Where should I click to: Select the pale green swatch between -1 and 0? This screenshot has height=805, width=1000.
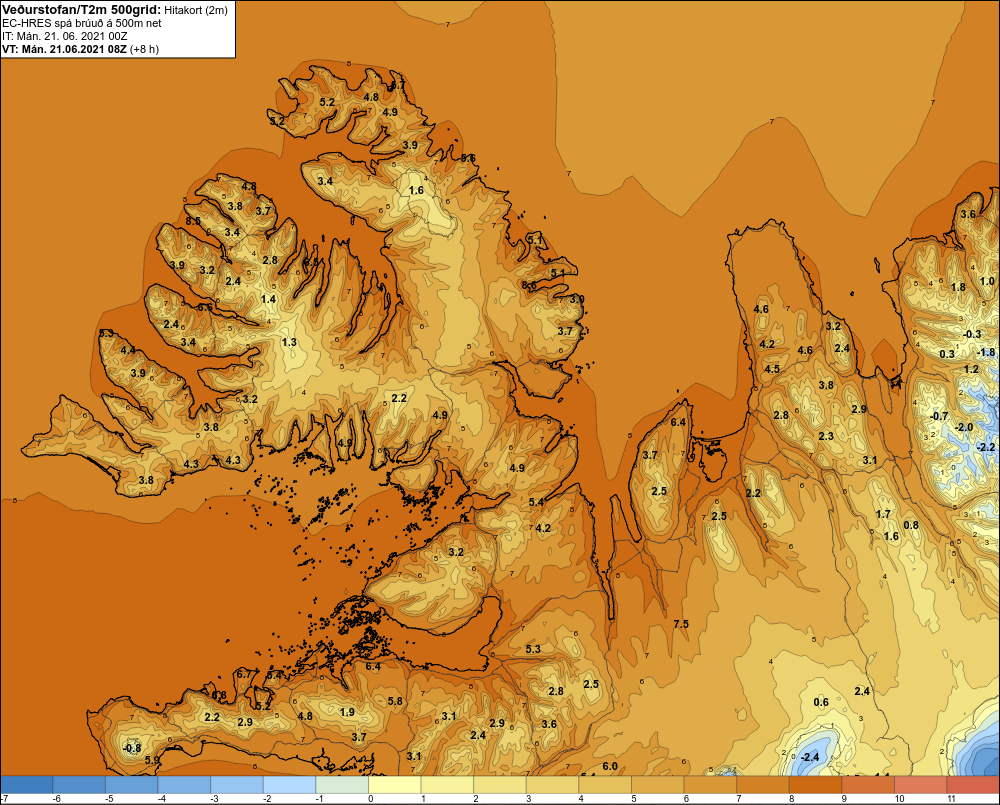point(342,785)
